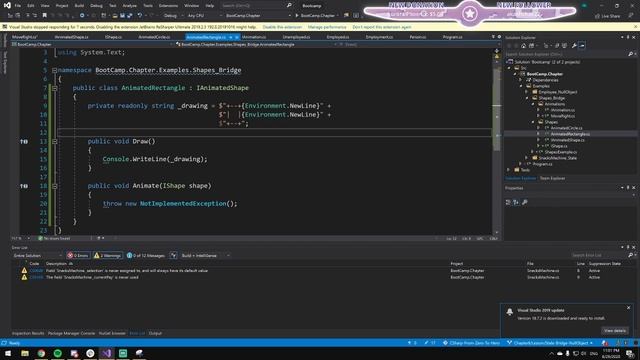Click the bookmark icon in the toolbar
Viewport: 640px width, 360px height.
(x=44, y=16)
